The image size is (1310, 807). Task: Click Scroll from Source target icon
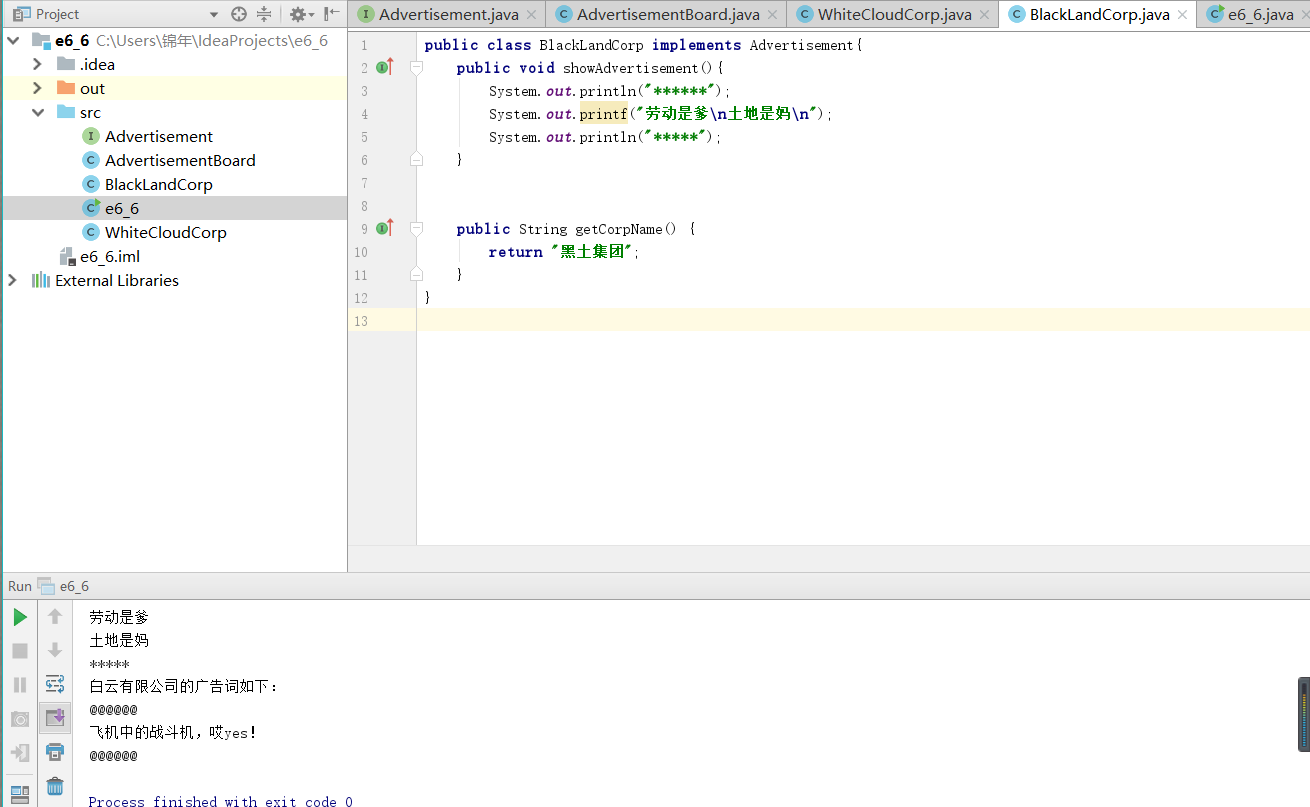pos(238,14)
